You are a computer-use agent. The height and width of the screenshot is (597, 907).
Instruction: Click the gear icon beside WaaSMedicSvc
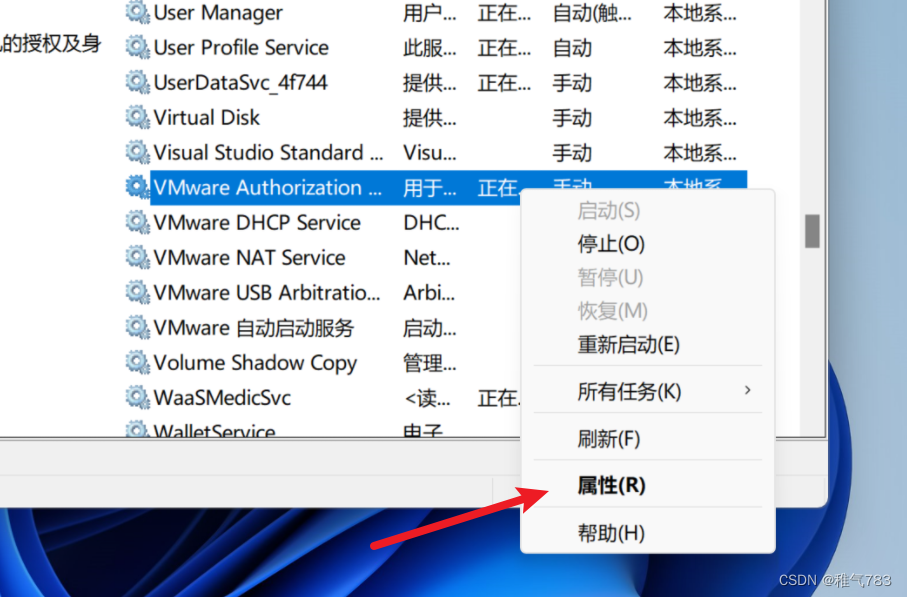(x=138, y=397)
